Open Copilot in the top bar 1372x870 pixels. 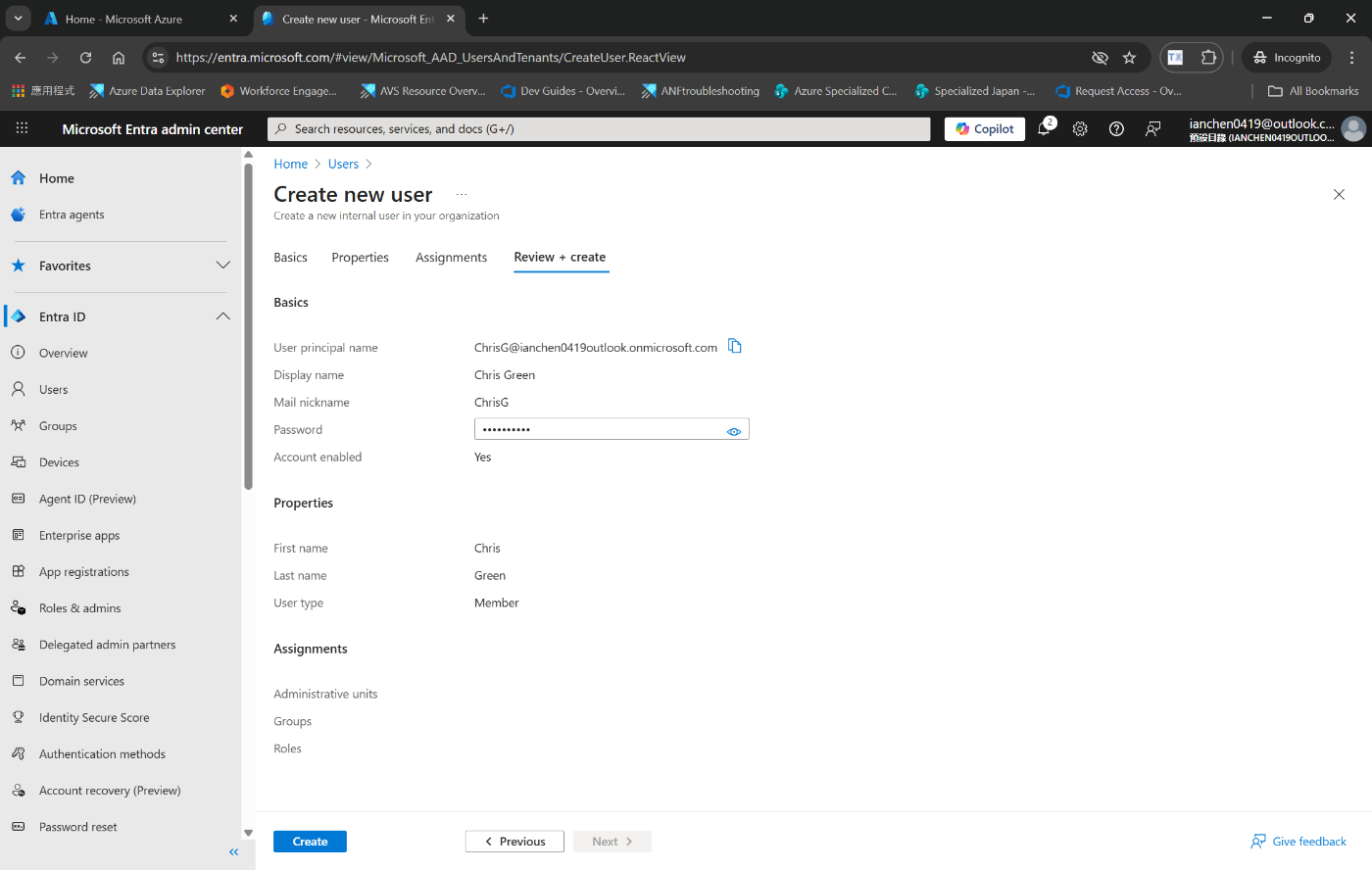[x=985, y=128]
